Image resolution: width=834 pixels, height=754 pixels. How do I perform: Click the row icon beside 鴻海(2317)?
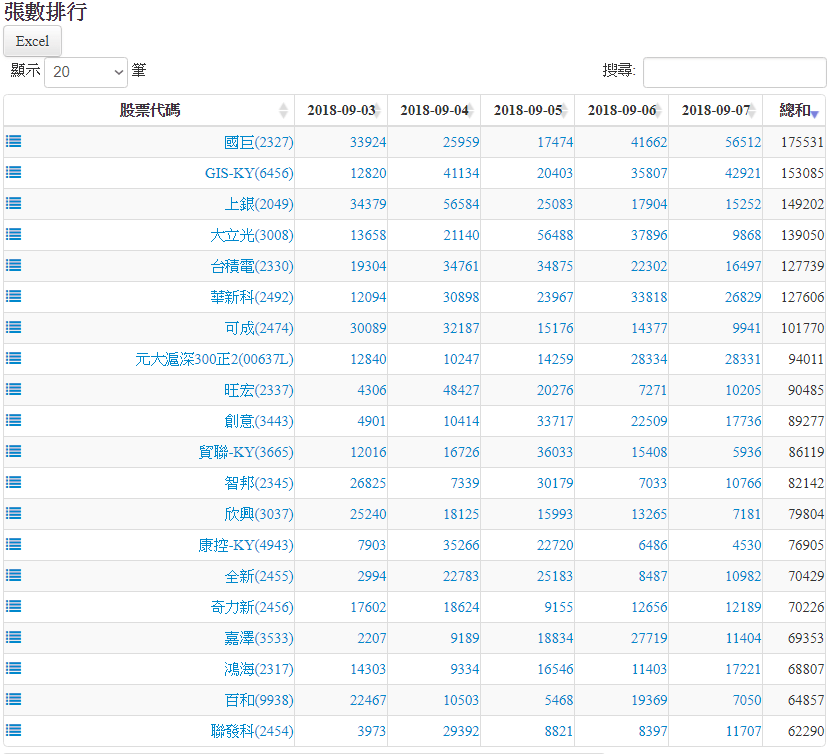13,668
